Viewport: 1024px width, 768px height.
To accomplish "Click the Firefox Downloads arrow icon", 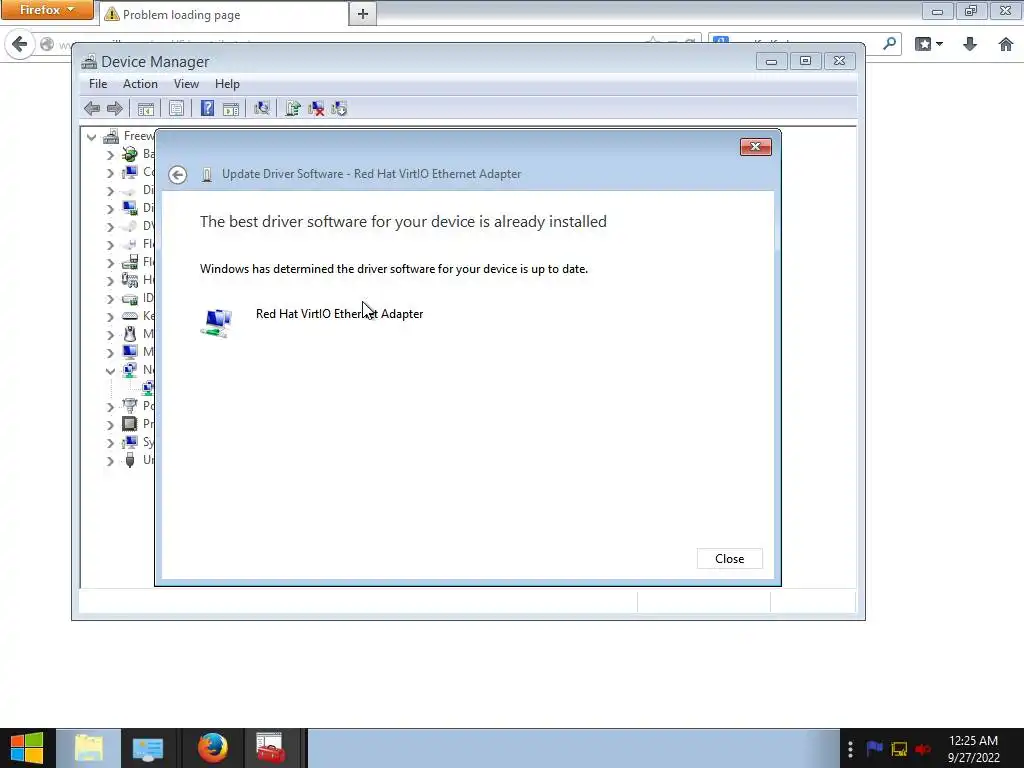I will tap(970, 44).
